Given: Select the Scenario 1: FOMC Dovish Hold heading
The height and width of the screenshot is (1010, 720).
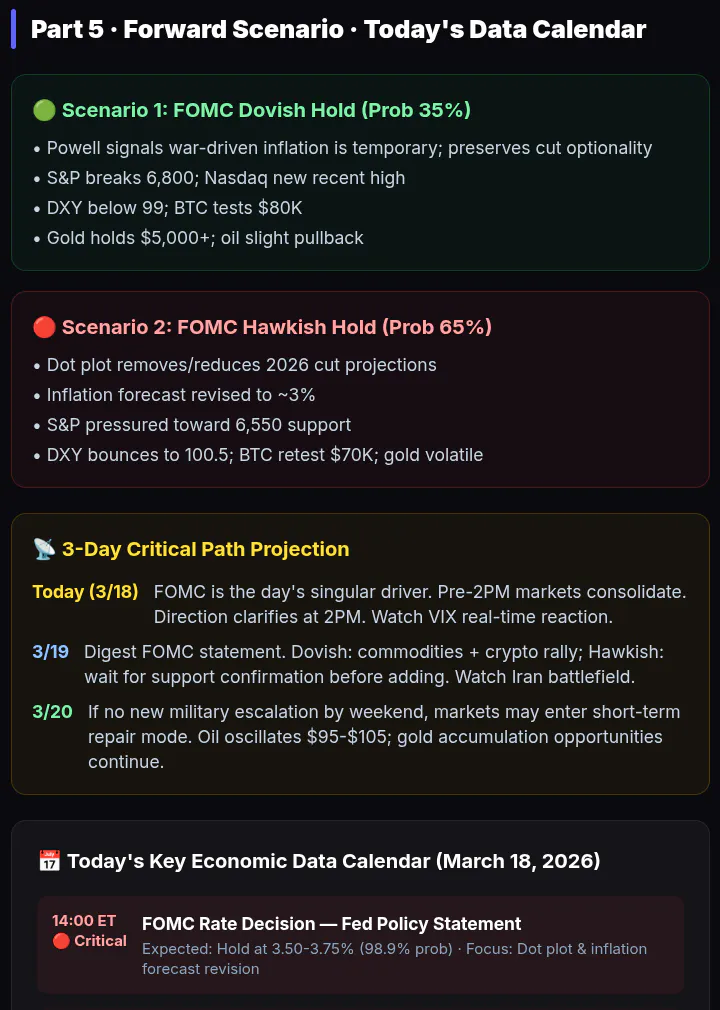Looking at the screenshot, I should [x=266, y=110].
